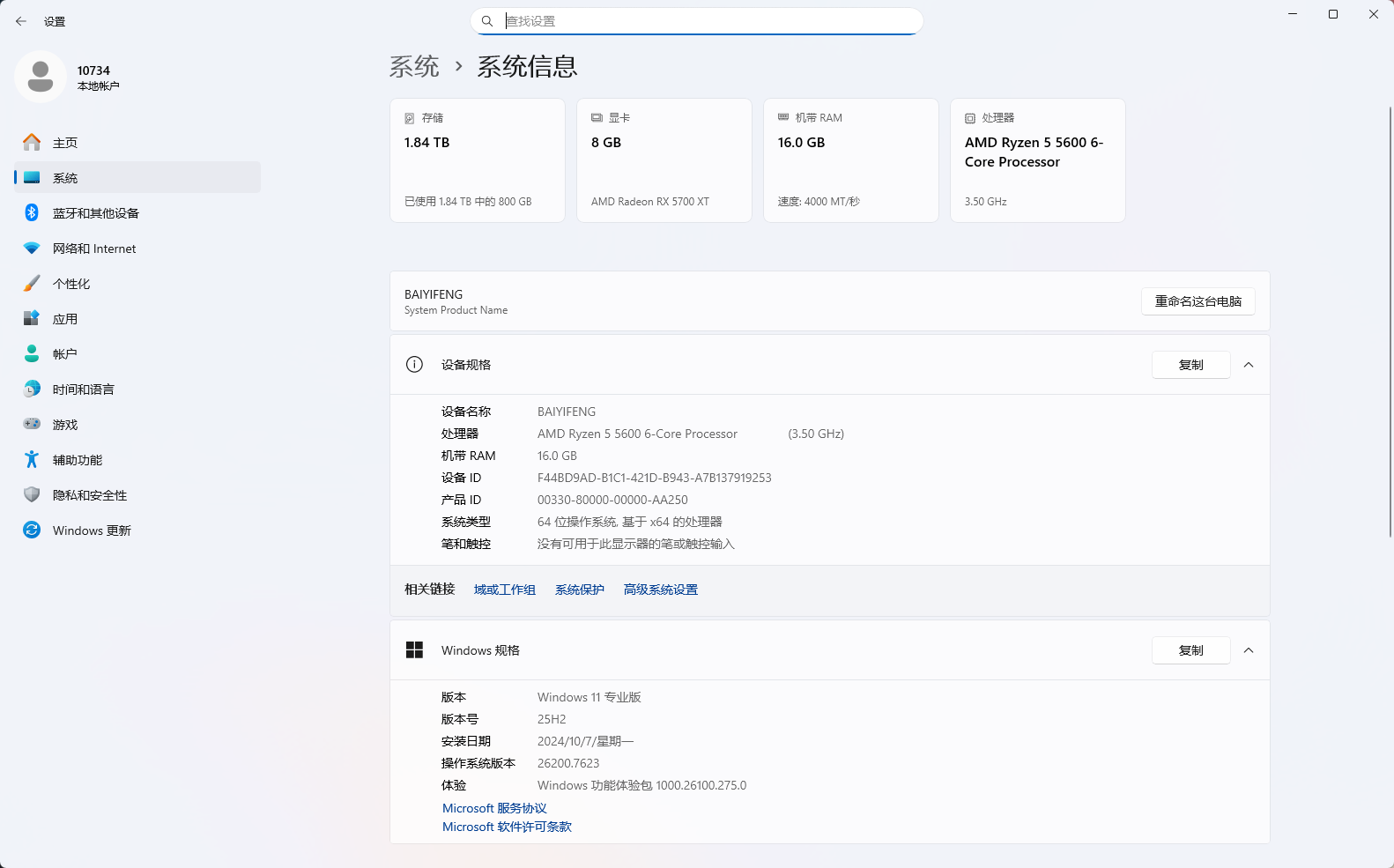Click the Accessibility figure icon
The width and height of the screenshot is (1394, 868).
coord(32,460)
